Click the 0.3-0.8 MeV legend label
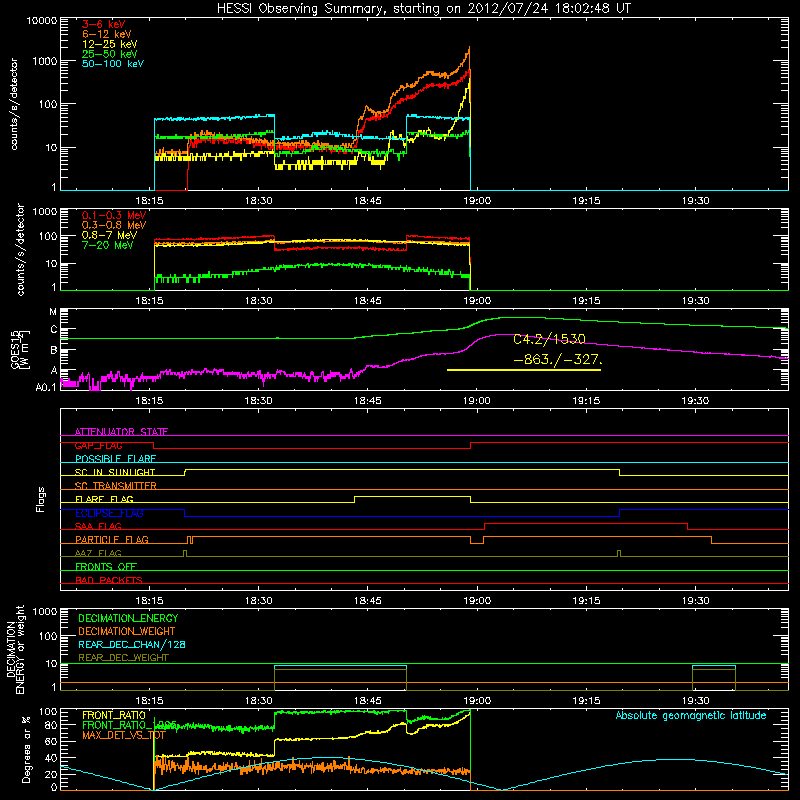 pos(114,225)
